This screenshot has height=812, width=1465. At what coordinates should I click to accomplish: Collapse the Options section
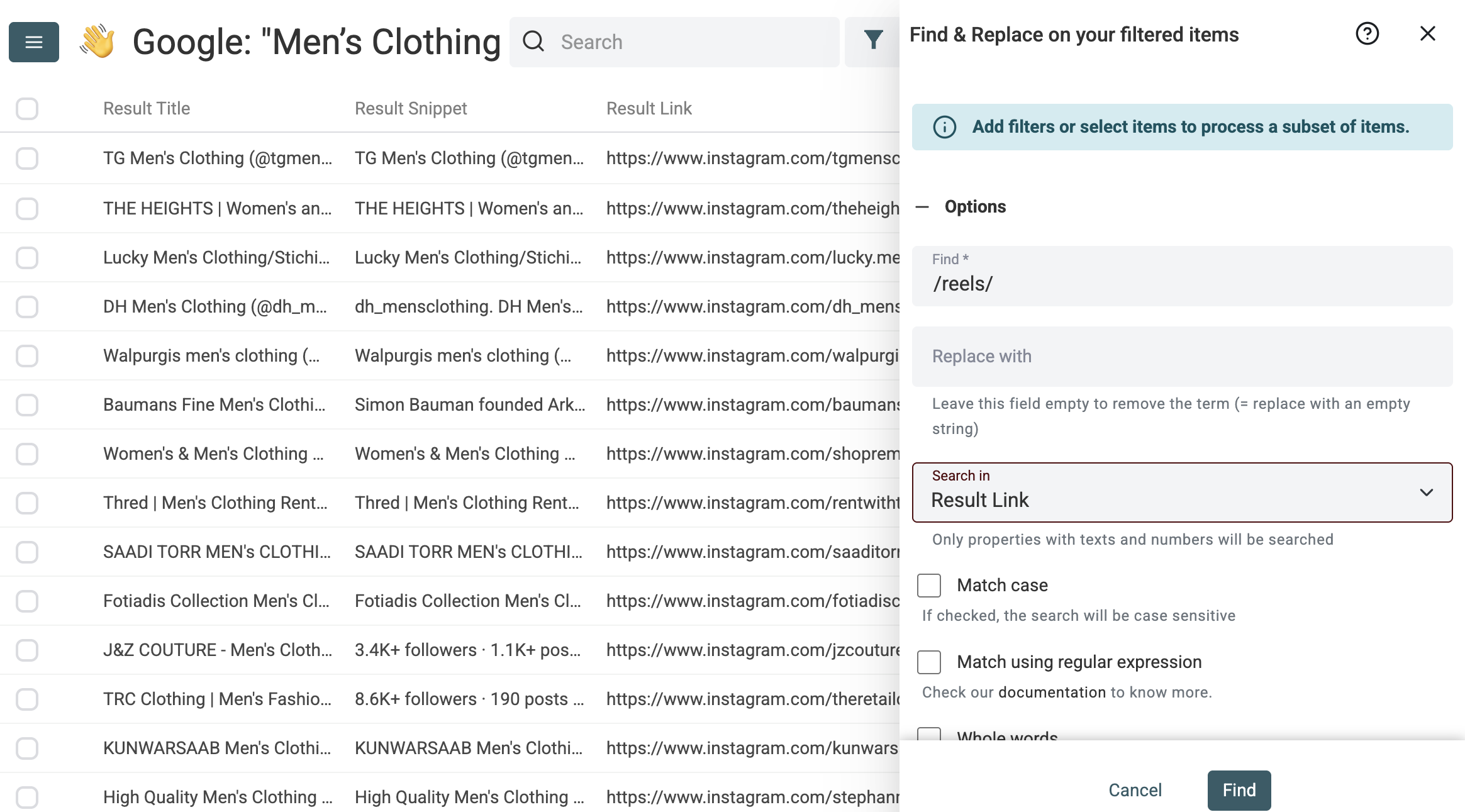(x=923, y=207)
